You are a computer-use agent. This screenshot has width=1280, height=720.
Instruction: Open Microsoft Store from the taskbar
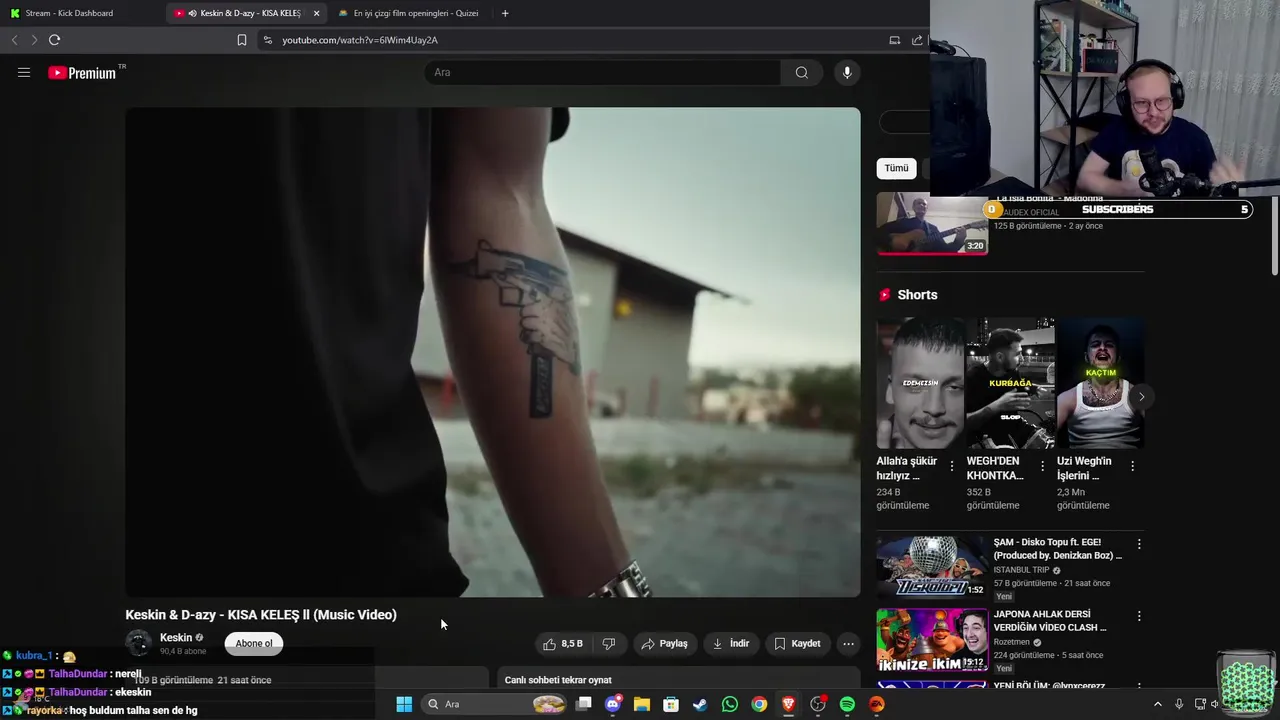click(x=671, y=704)
